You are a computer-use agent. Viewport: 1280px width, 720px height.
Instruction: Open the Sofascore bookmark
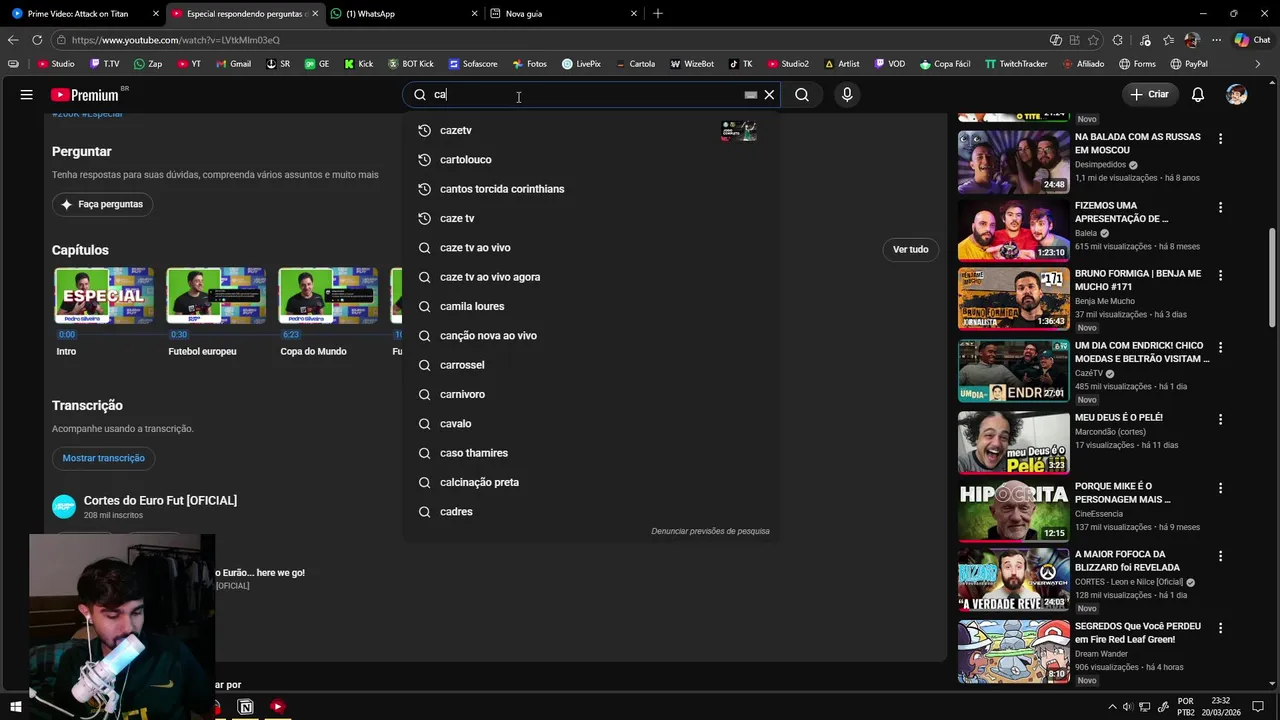[x=473, y=64]
